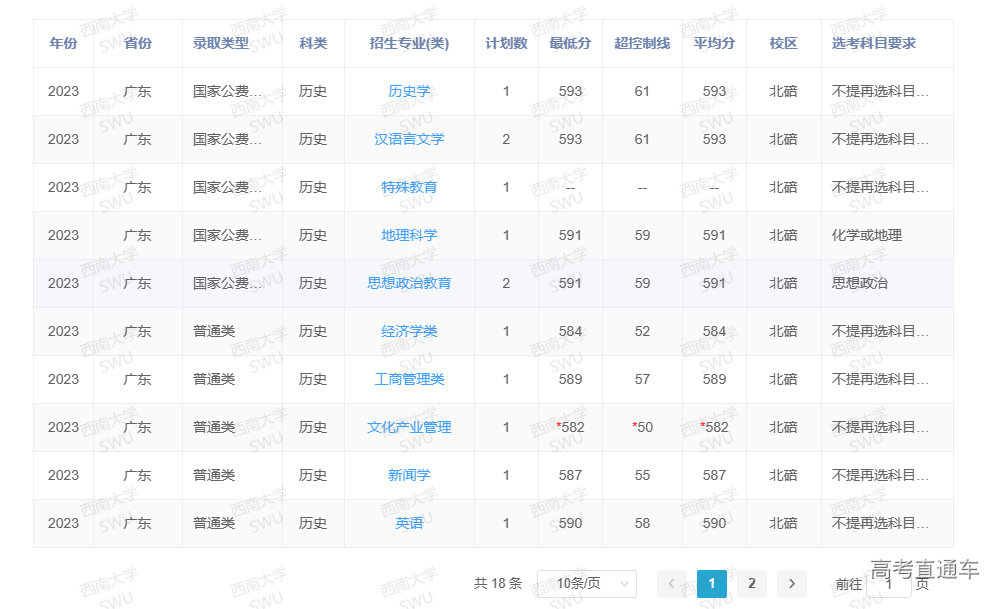Click the next page arrow icon
The width and height of the screenshot is (1008, 609).
tap(791, 584)
